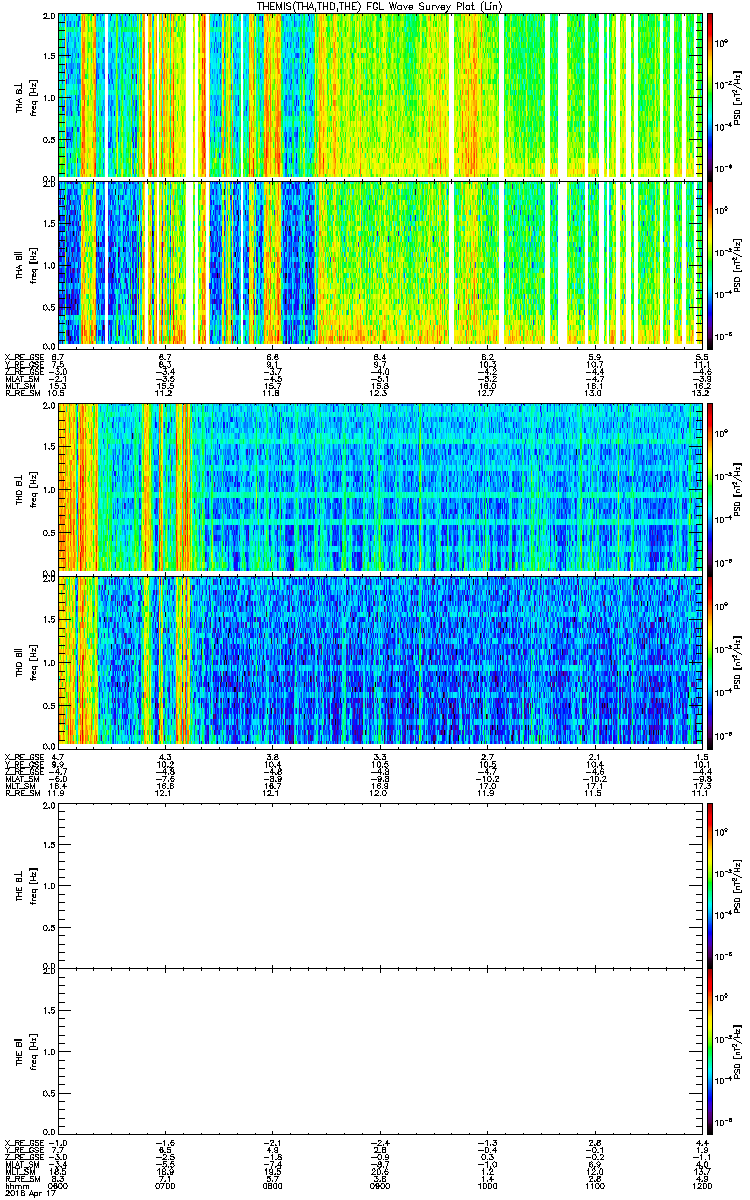Click the 0900 time tick label
Image resolution: width=750 pixels, height=1200 pixels.
[378, 1184]
